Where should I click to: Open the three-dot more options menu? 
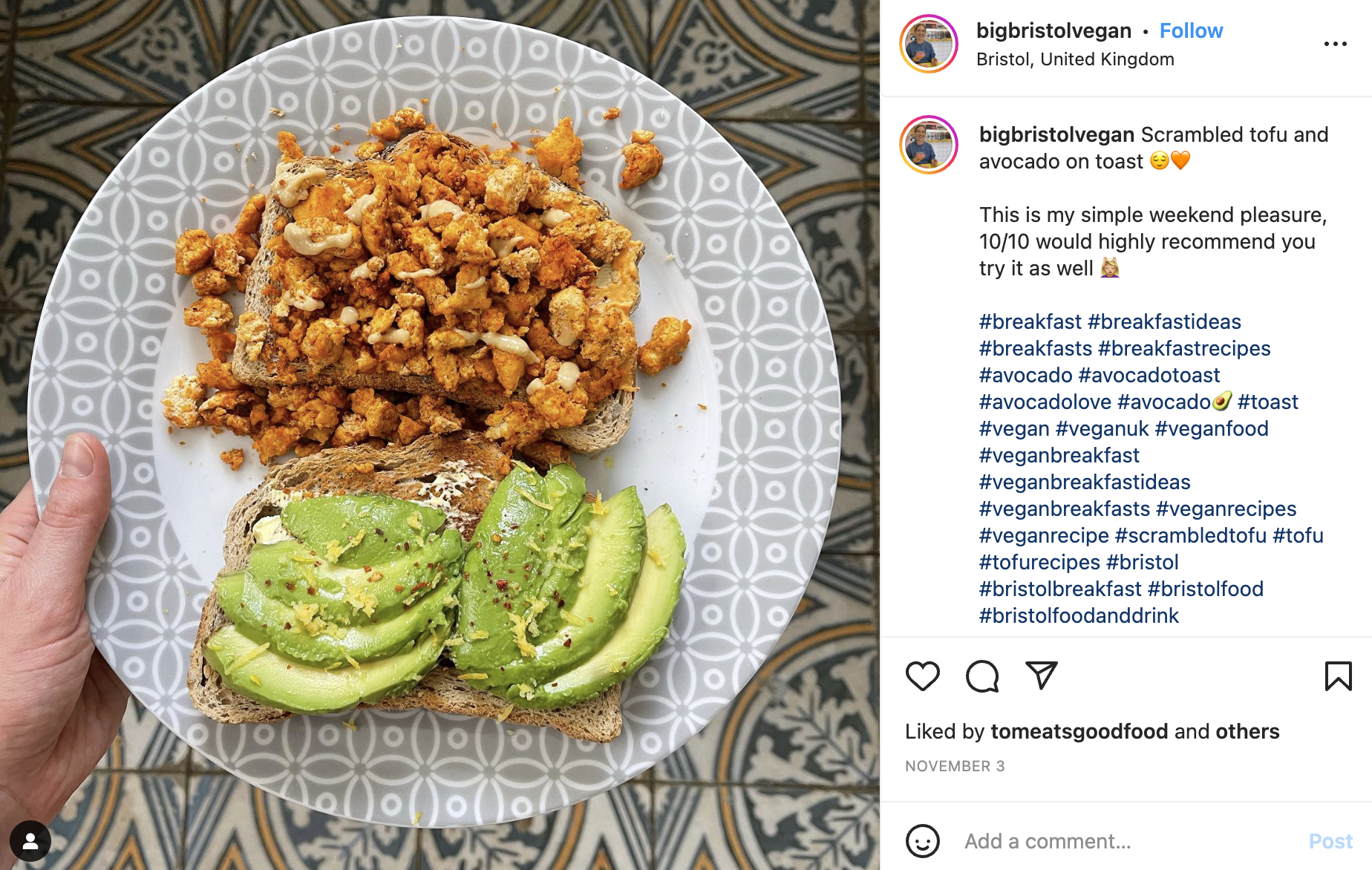pos(1335,45)
